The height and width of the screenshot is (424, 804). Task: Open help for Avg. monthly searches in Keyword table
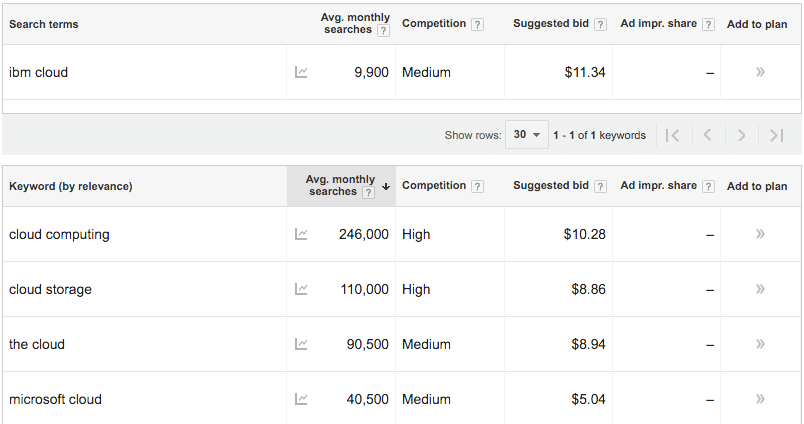pos(368,193)
